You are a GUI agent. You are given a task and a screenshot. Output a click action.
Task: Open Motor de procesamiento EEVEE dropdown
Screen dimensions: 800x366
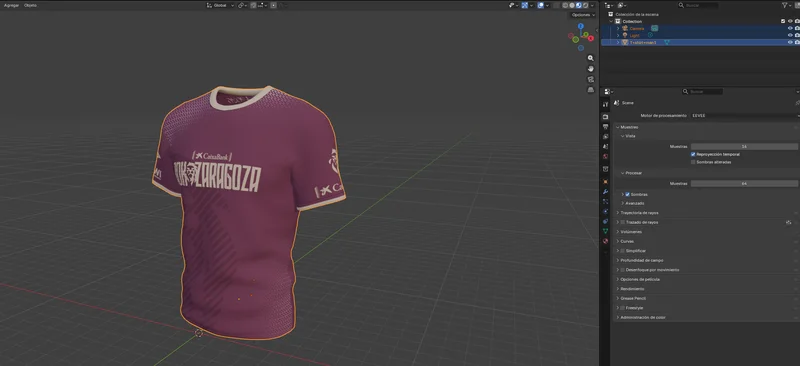[745, 116]
